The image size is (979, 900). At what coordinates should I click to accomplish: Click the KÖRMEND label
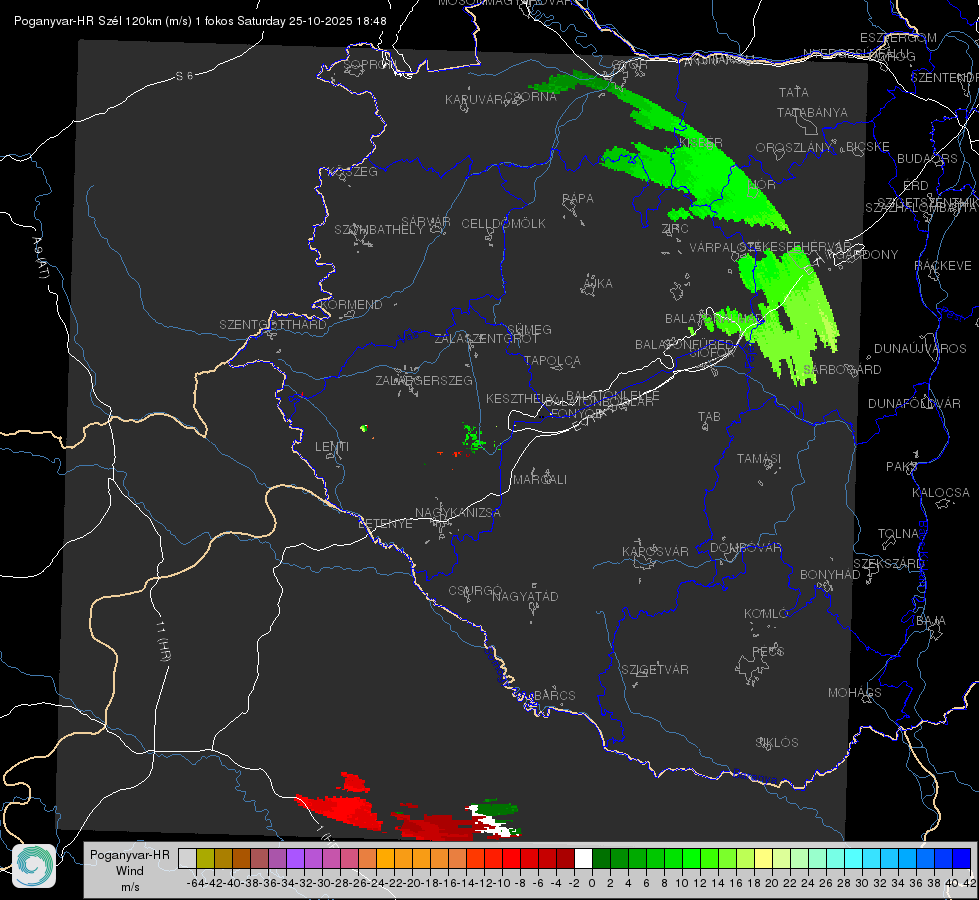(351, 305)
